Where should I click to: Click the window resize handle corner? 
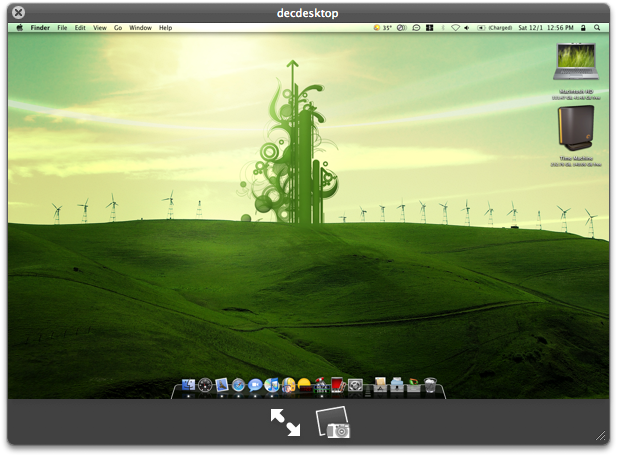pyautogui.click(x=601, y=436)
